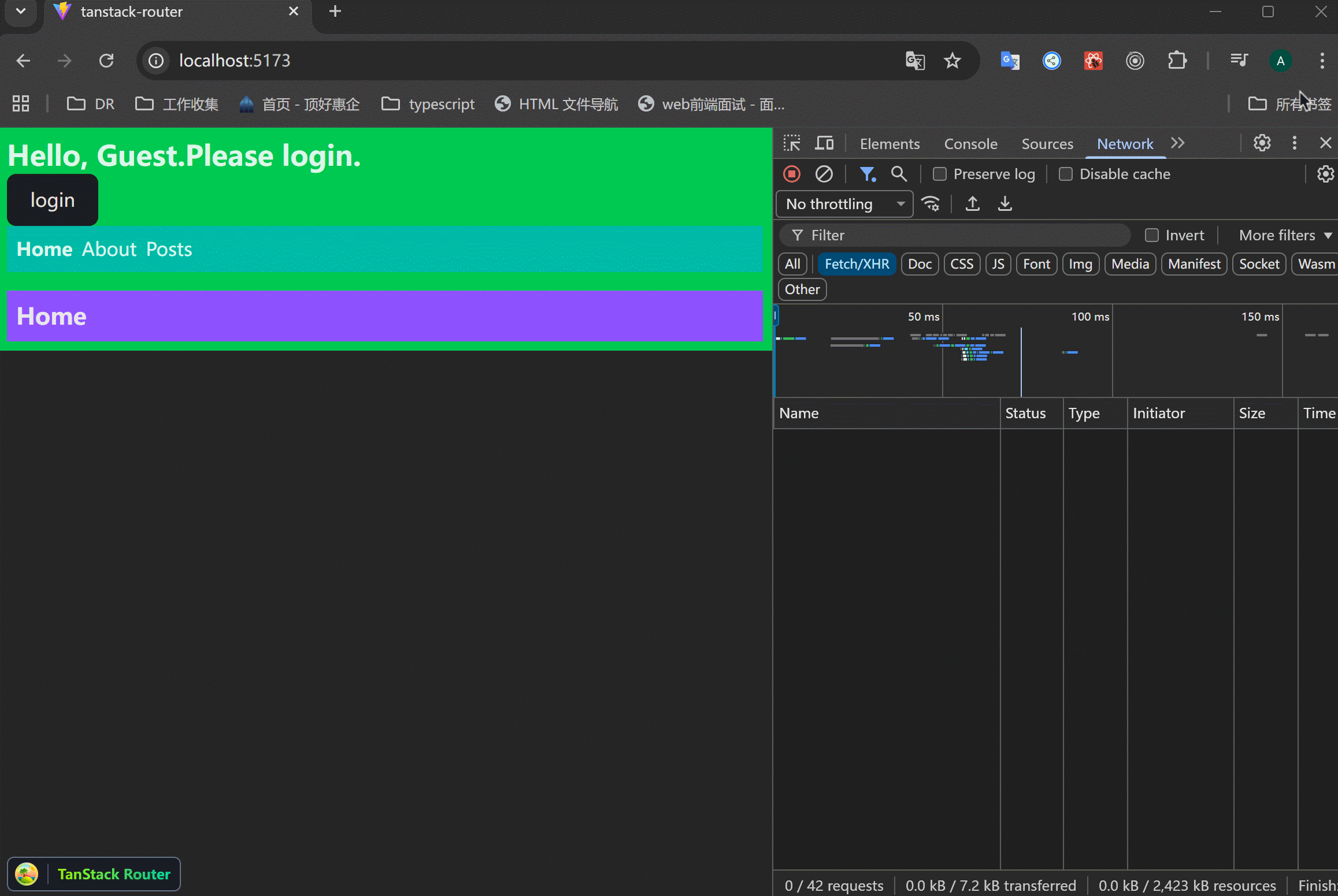The width and height of the screenshot is (1338, 896).
Task: Switch to the Console tab
Action: tap(970, 144)
